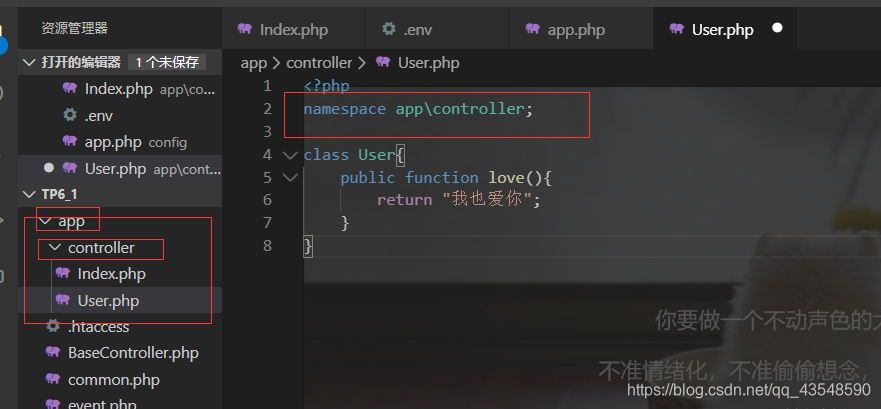Collapse the 打开的编辑器 section
Viewport: 881px width, 409px height.
[x=29, y=62]
